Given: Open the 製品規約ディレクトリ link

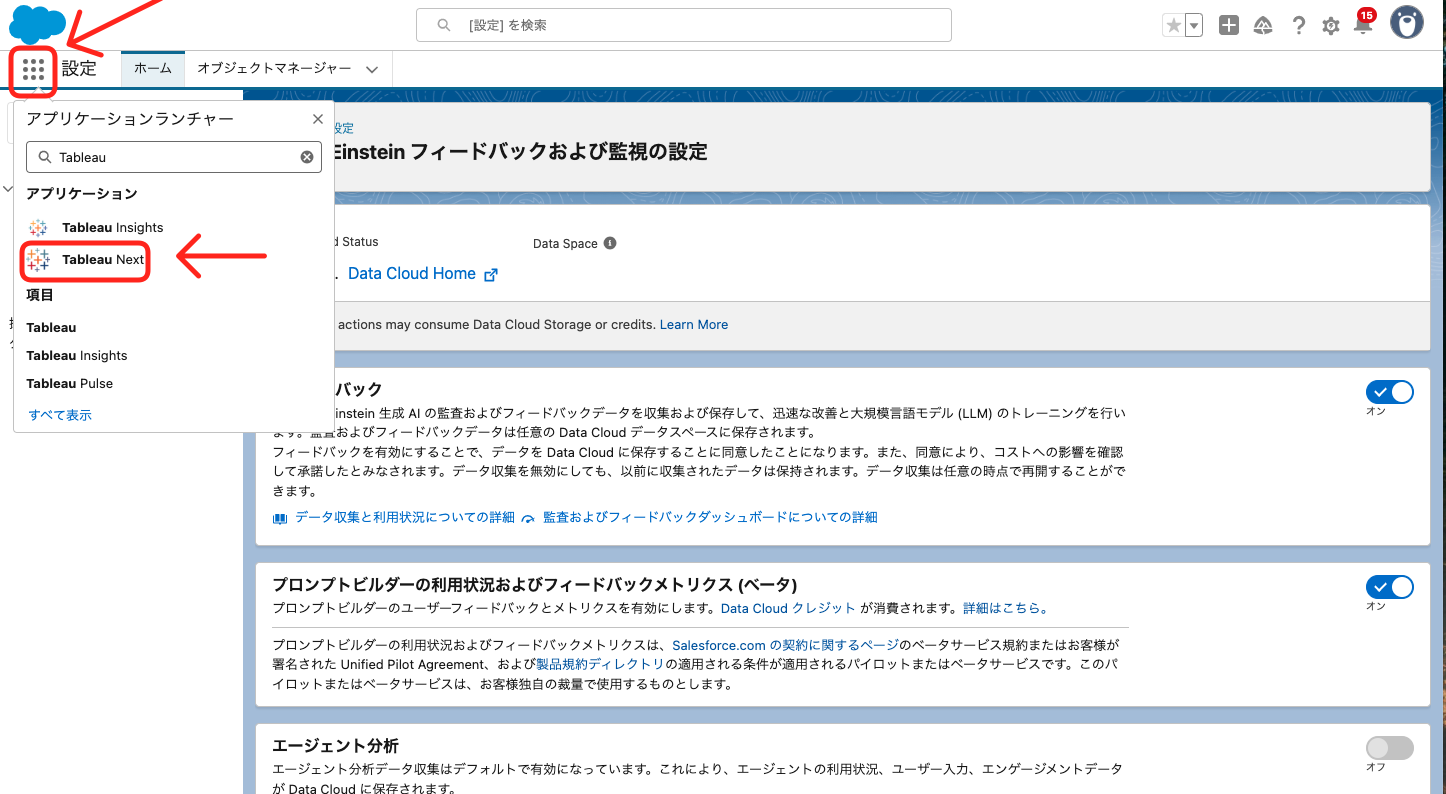Looking at the screenshot, I should [600, 665].
